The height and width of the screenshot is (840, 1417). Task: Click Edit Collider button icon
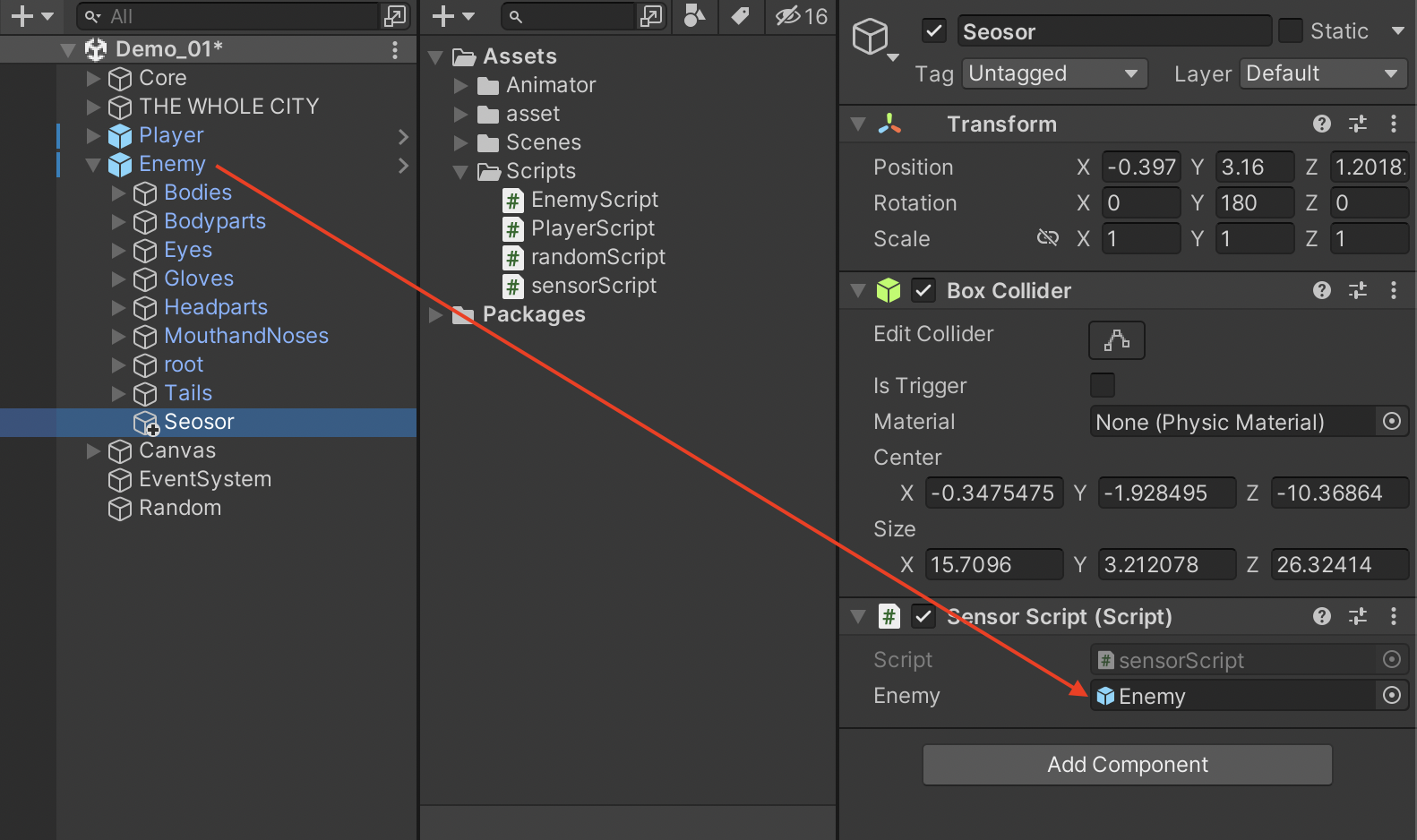click(1117, 340)
